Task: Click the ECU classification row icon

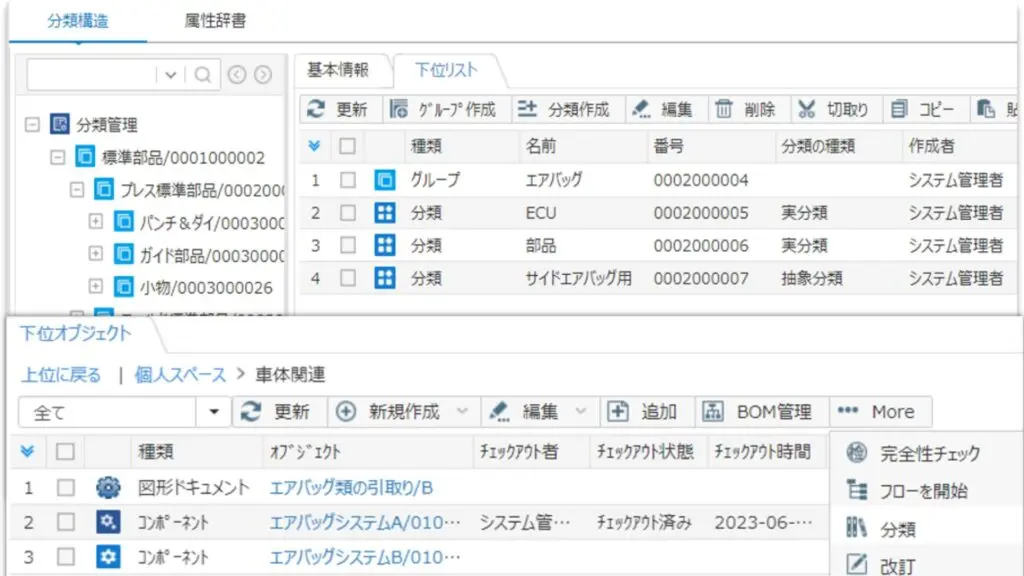Action: 385,213
